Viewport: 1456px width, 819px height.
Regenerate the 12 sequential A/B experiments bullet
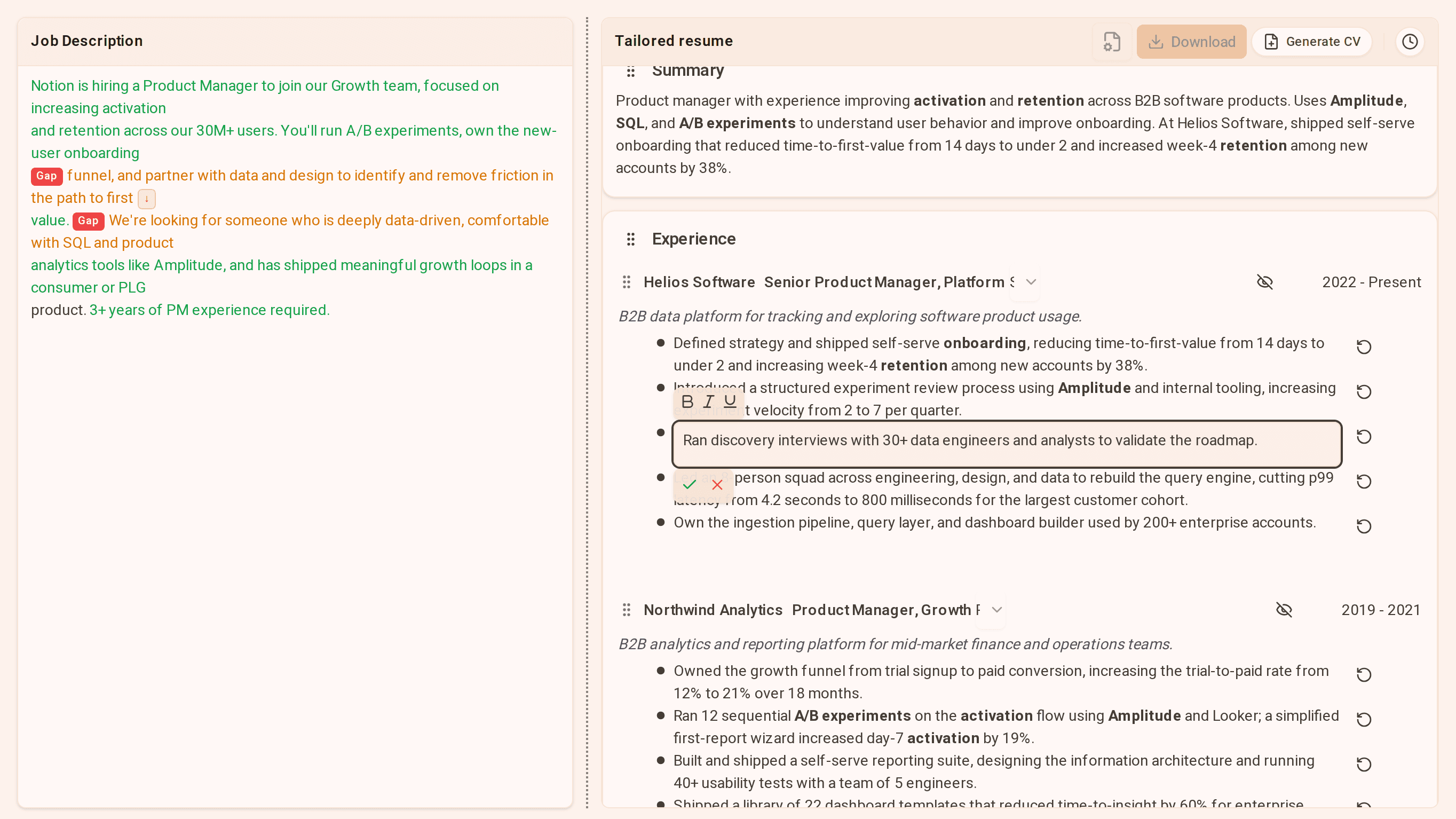(1364, 719)
